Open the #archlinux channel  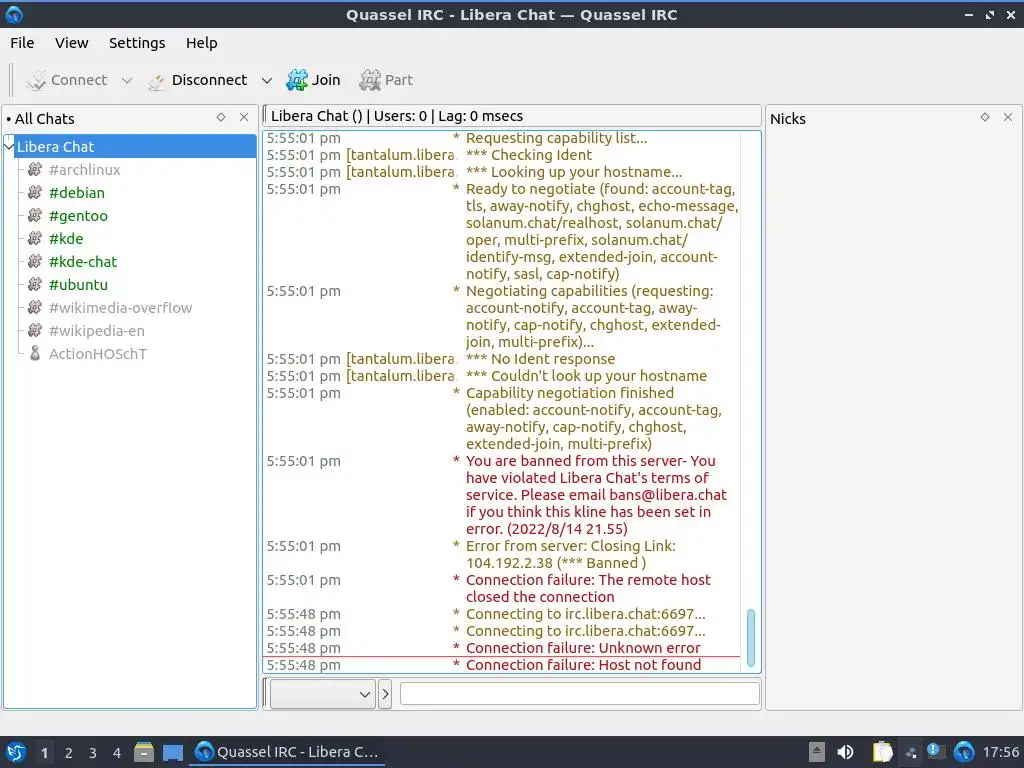click(84, 170)
